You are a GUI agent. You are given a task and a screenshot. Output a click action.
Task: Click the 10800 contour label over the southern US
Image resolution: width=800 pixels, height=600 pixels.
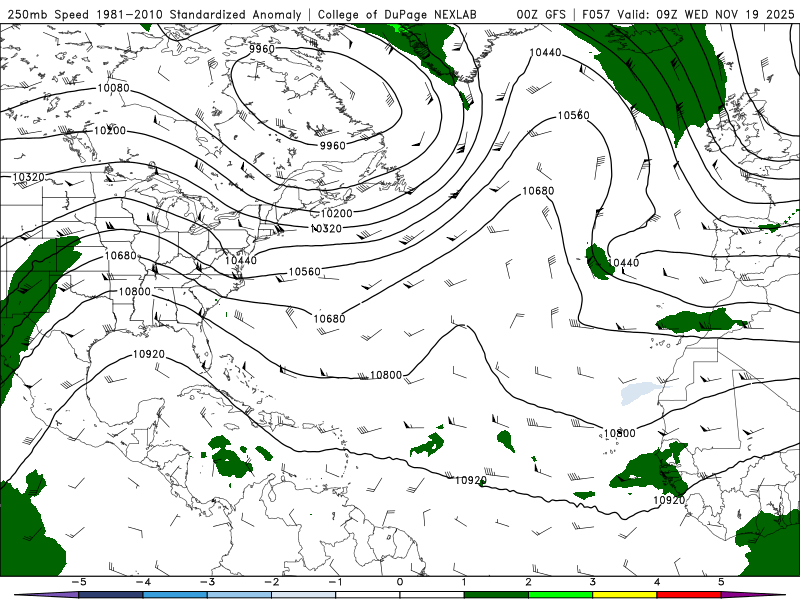pos(135,291)
